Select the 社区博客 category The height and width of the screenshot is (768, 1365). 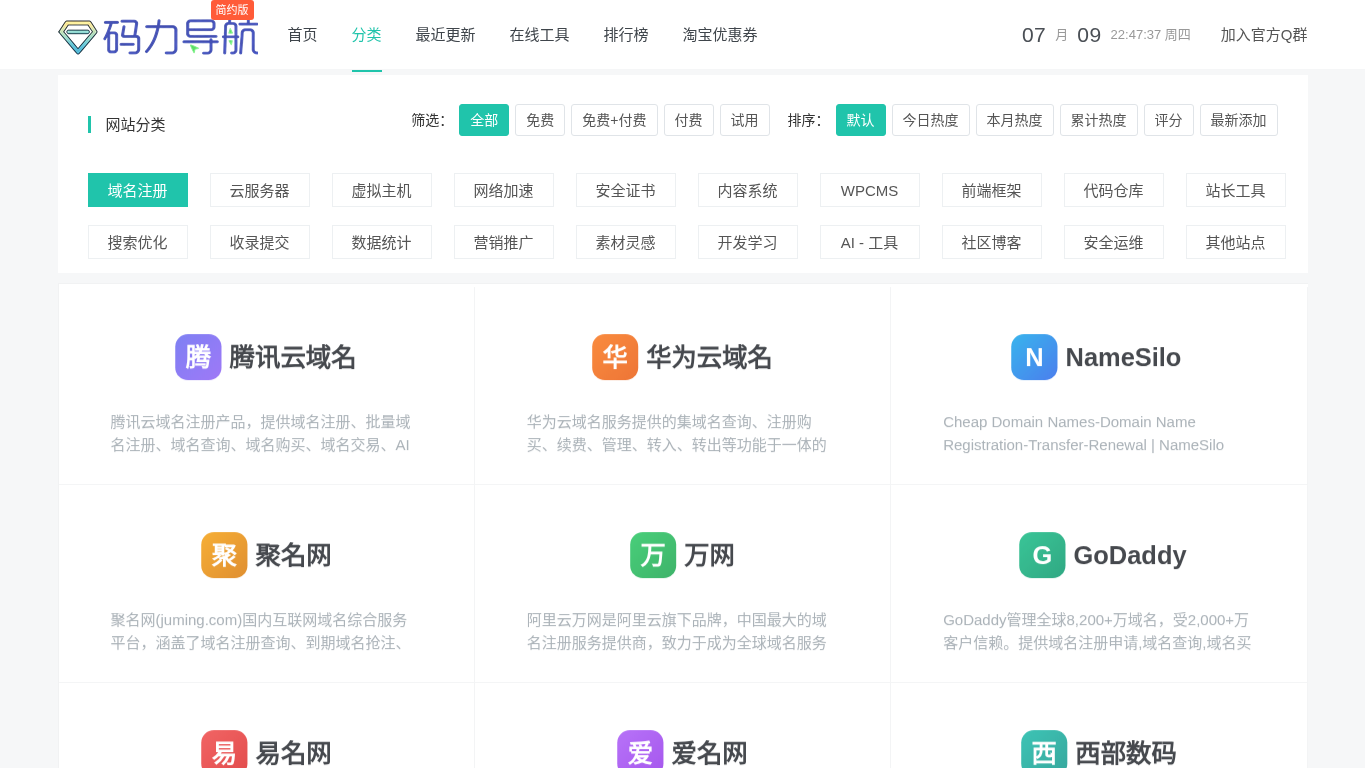tap(992, 242)
